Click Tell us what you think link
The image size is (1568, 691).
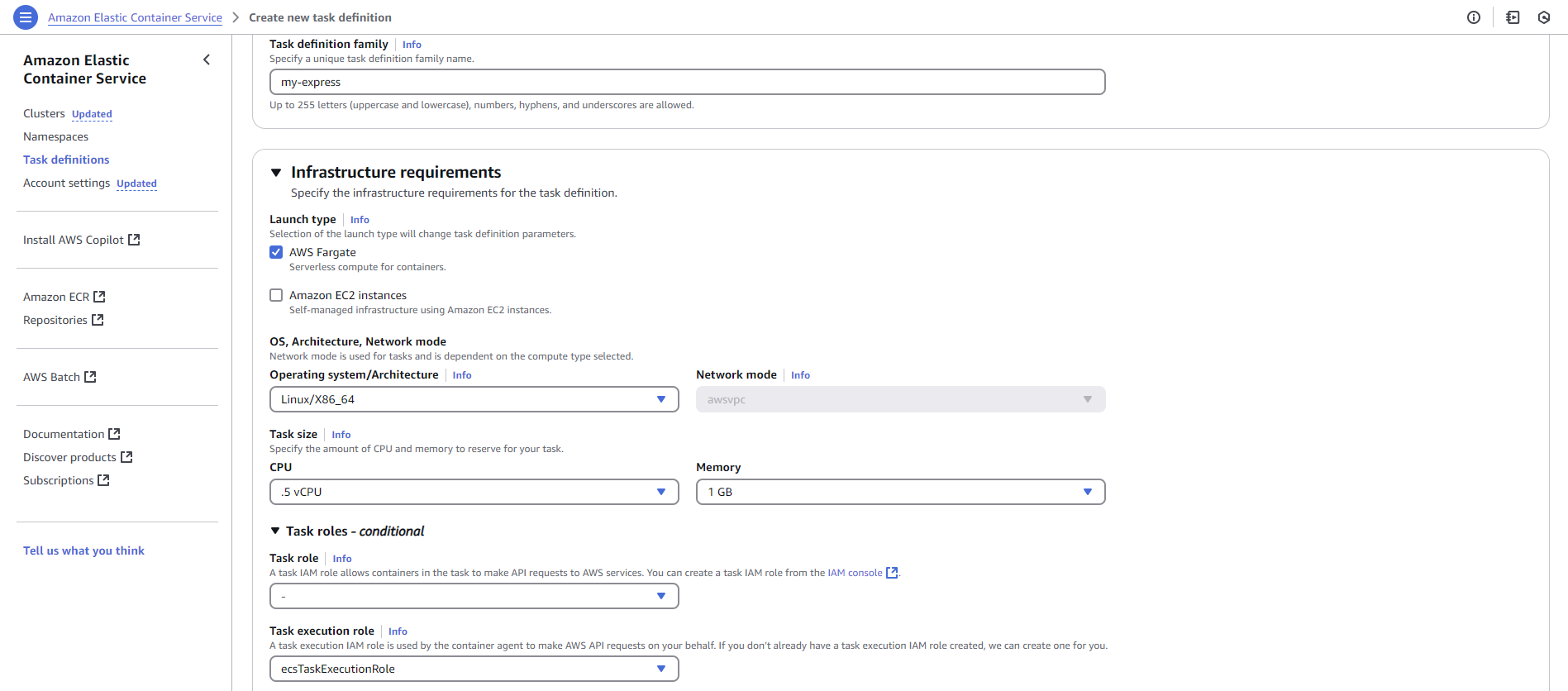[83, 550]
